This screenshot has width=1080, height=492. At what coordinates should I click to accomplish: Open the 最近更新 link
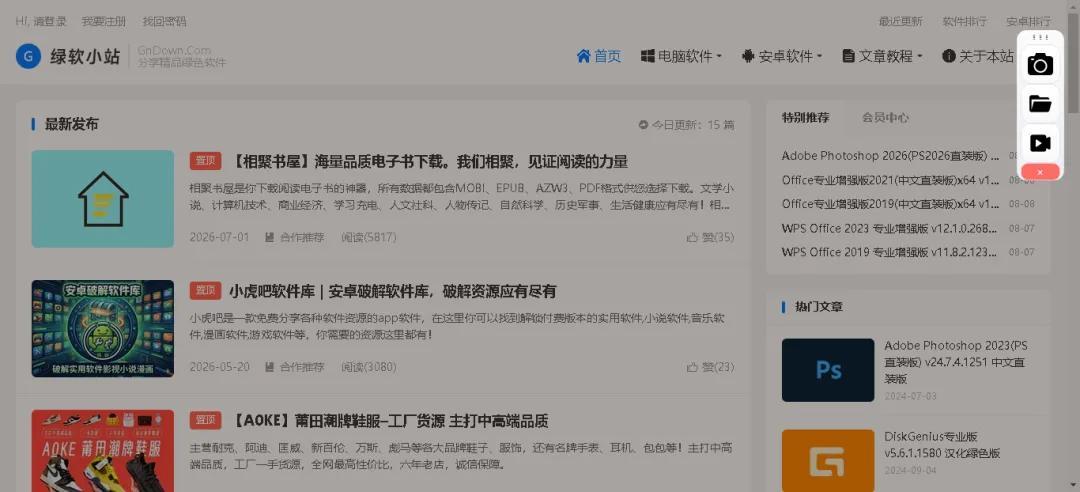click(900, 21)
